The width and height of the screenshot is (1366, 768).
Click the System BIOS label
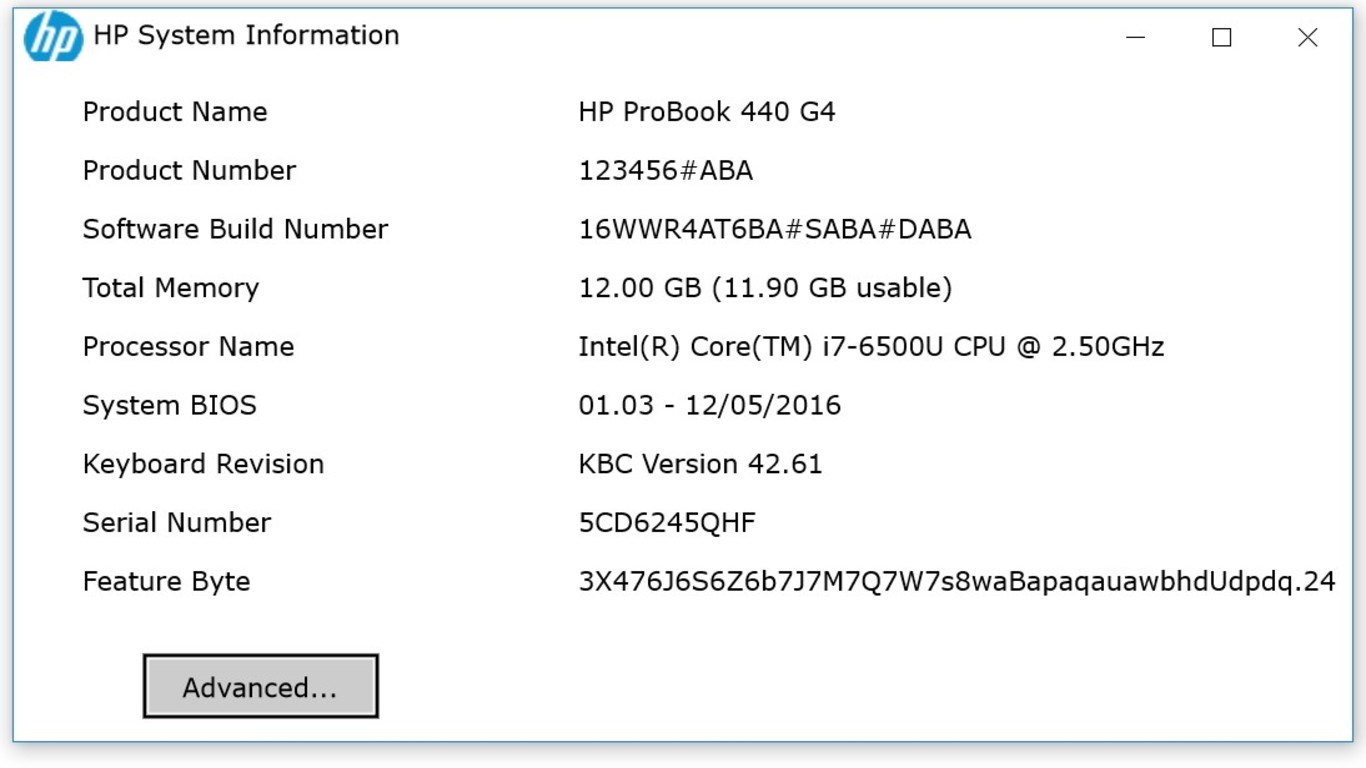(170, 405)
